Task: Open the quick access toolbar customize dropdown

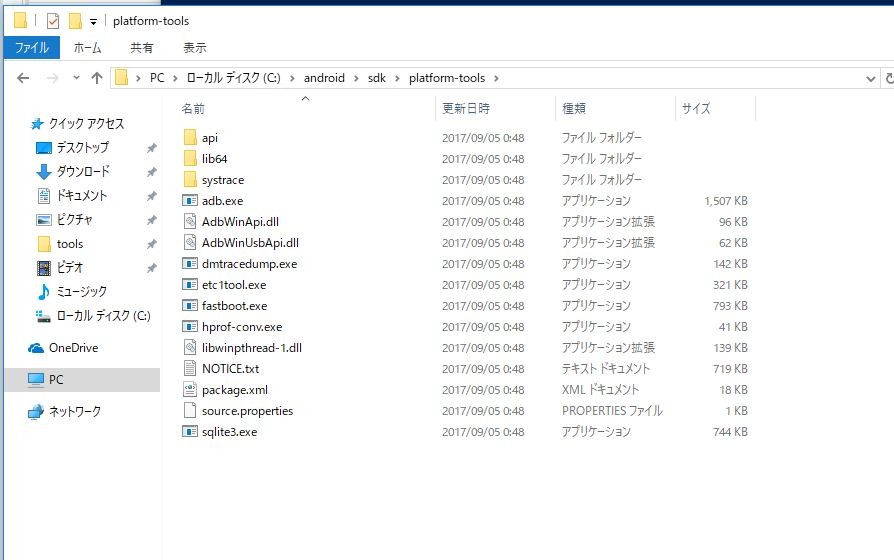Action: (x=93, y=22)
